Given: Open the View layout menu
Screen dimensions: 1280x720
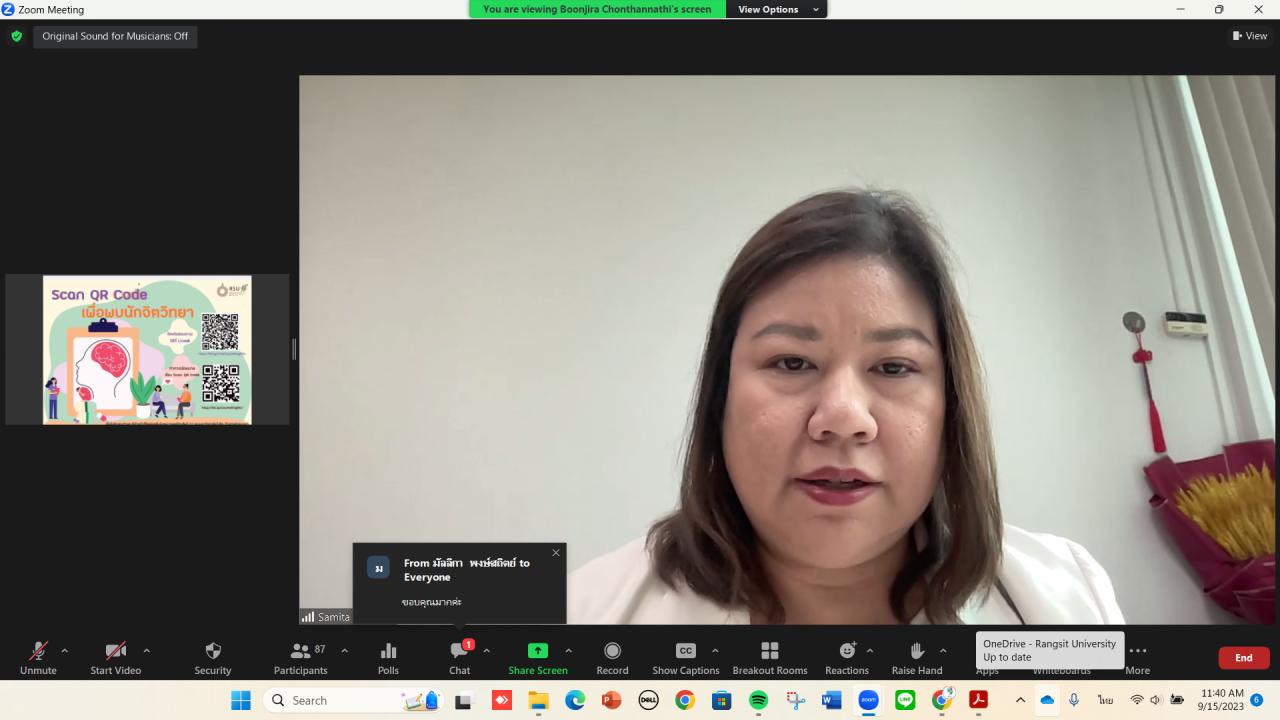Looking at the screenshot, I should (x=1250, y=36).
